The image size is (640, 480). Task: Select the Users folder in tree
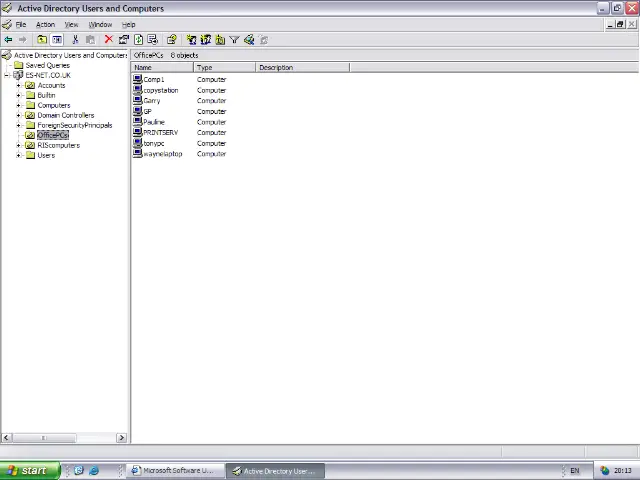46,155
